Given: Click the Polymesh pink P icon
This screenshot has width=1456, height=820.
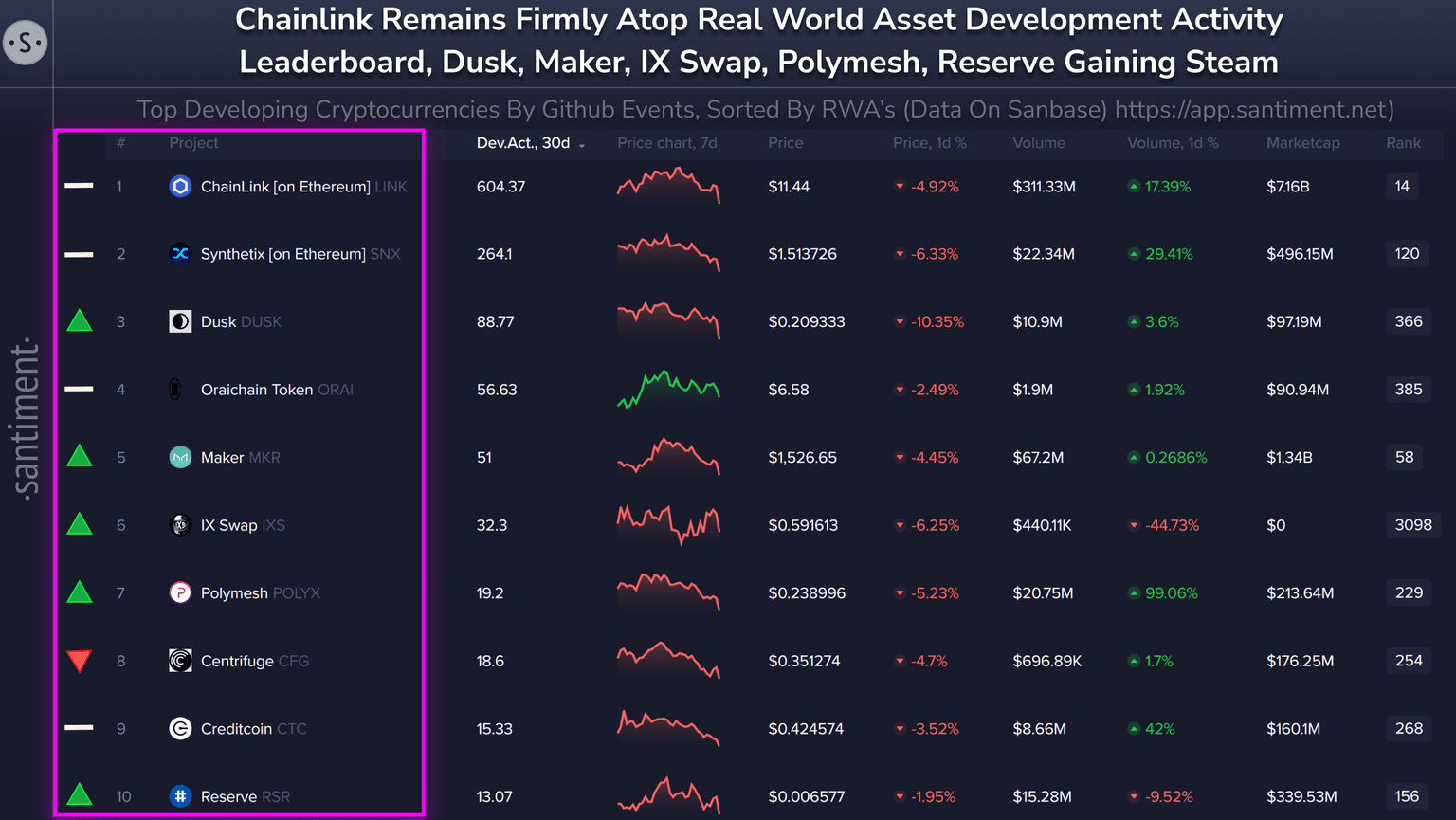Looking at the screenshot, I should point(180,593).
